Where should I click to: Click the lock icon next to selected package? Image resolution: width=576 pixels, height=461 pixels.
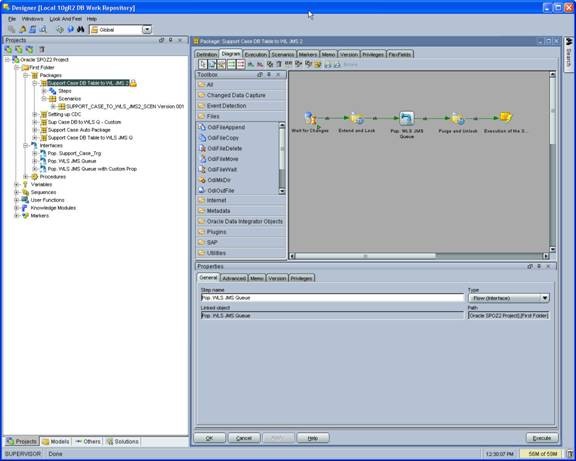click(x=133, y=83)
